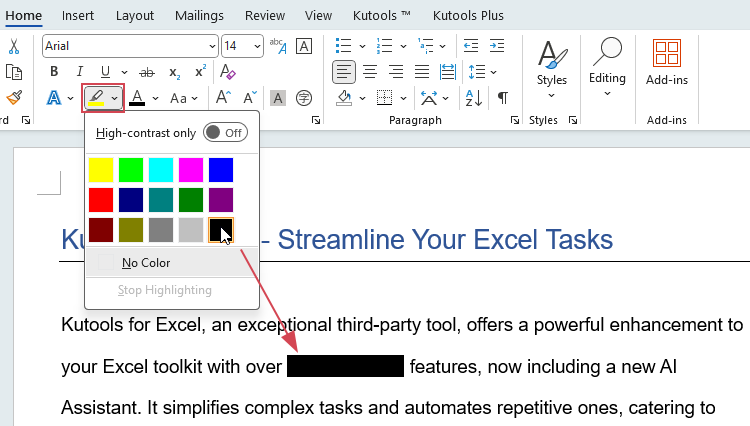Choose No Color highlight option
Screen dimensions: 750x426
coord(172,262)
